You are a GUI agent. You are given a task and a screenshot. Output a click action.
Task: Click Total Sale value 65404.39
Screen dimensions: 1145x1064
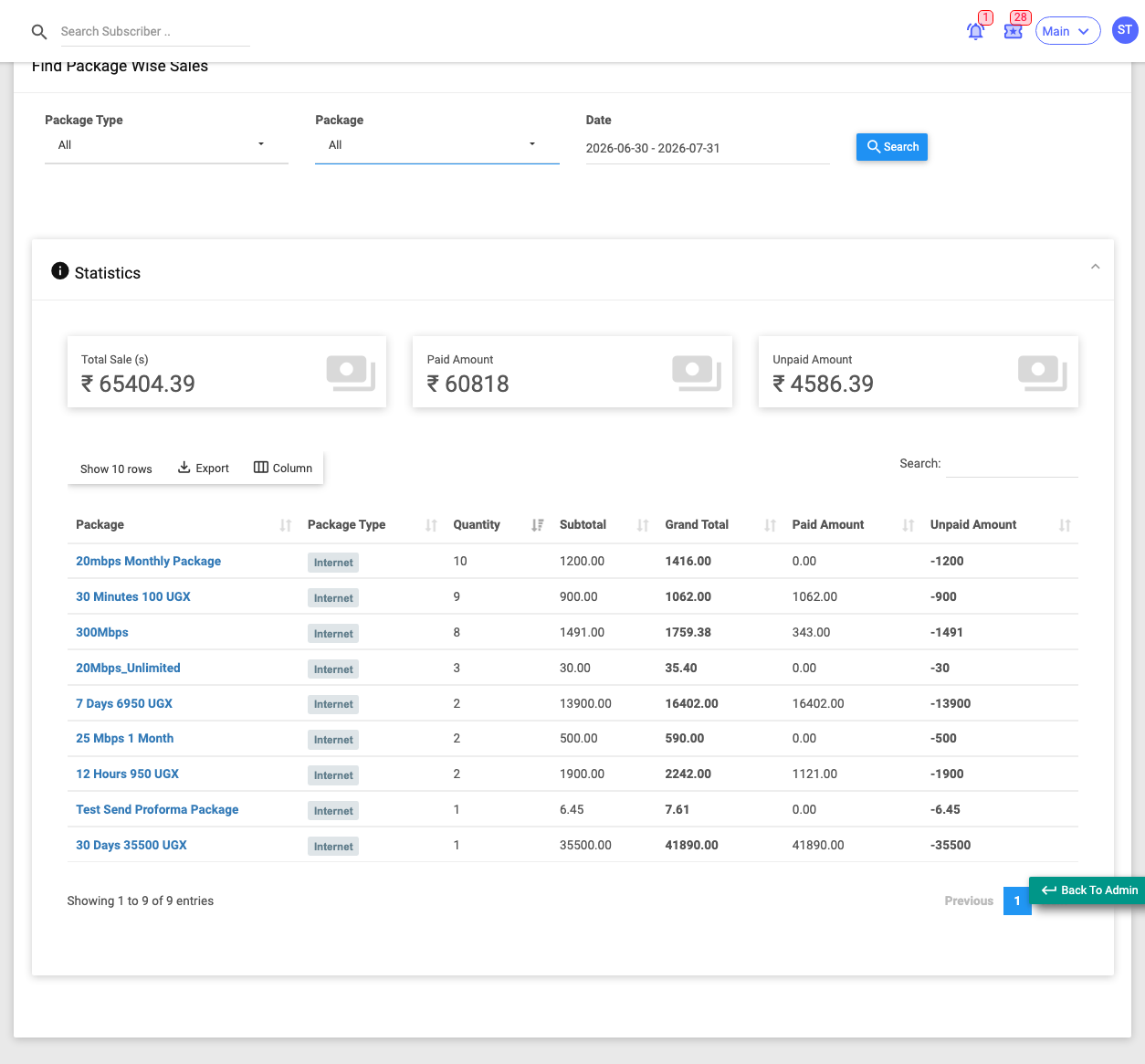(138, 384)
